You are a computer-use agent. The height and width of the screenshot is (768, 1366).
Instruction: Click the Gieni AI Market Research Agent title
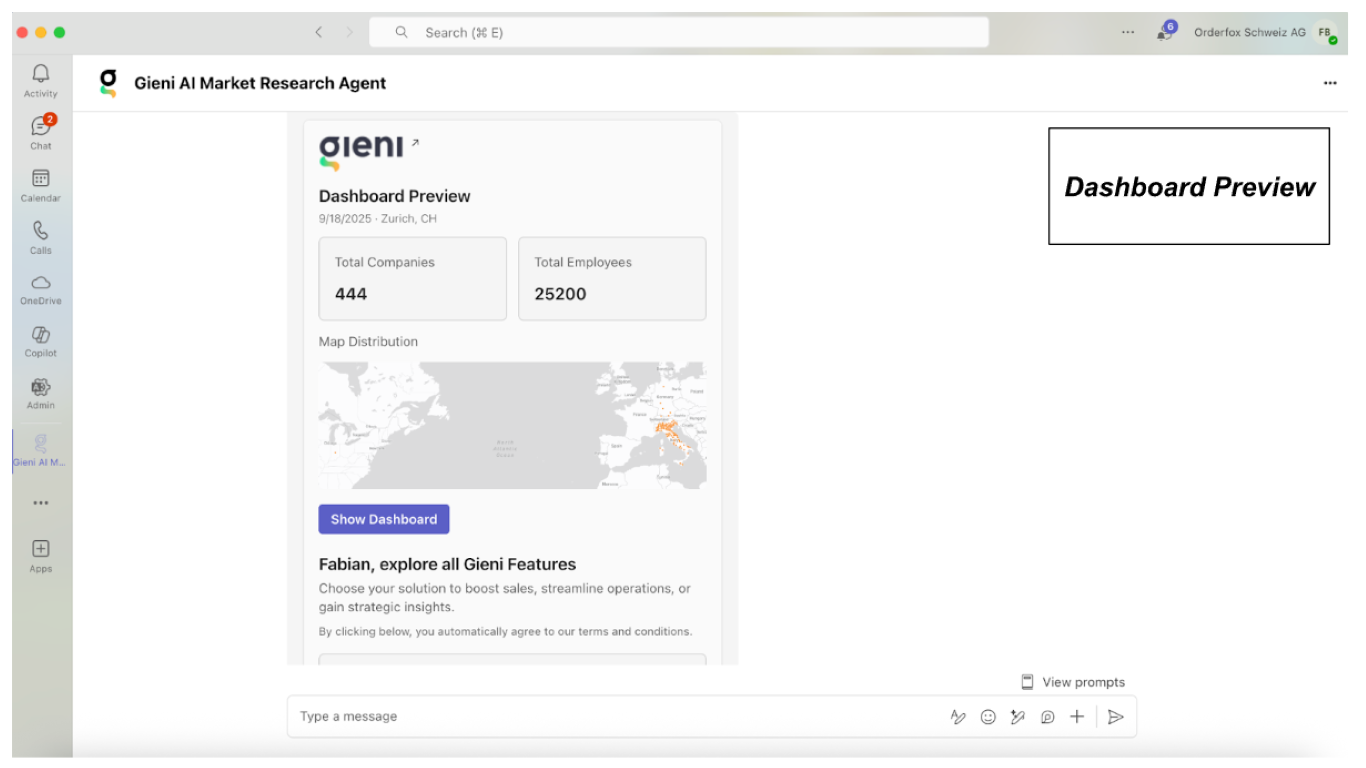pyautogui.click(x=260, y=83)
